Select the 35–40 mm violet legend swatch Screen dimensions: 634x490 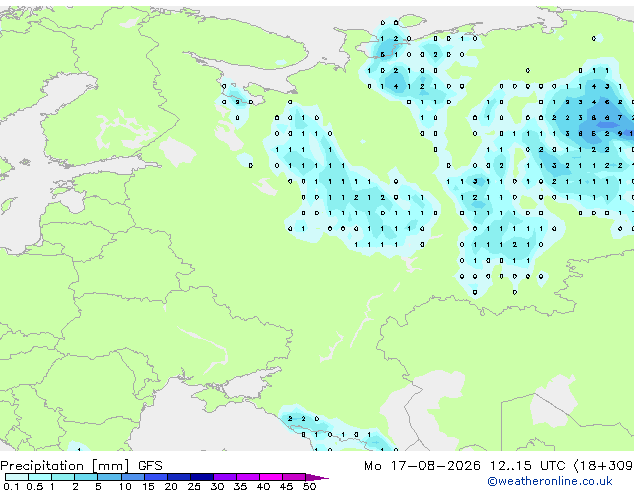click(x=247, y=477)
